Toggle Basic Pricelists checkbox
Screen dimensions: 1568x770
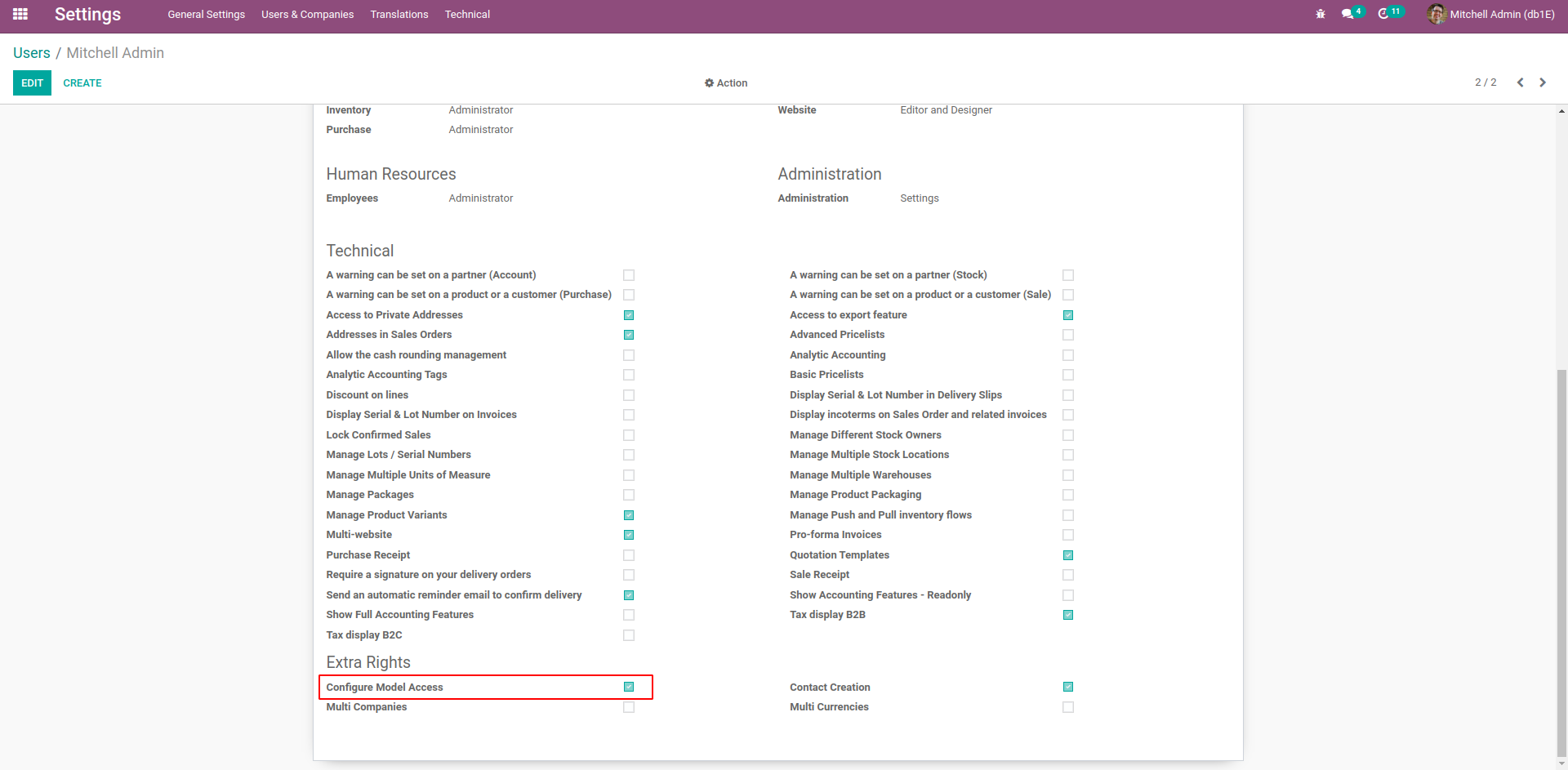pos(1068,375)
